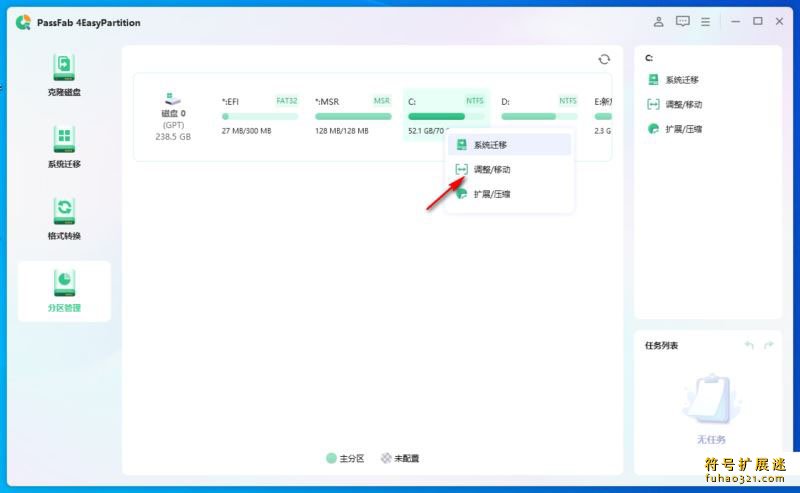This screenshot has width=800, height=493.
Task: Close the PassFab window
Action: [779, 21]
